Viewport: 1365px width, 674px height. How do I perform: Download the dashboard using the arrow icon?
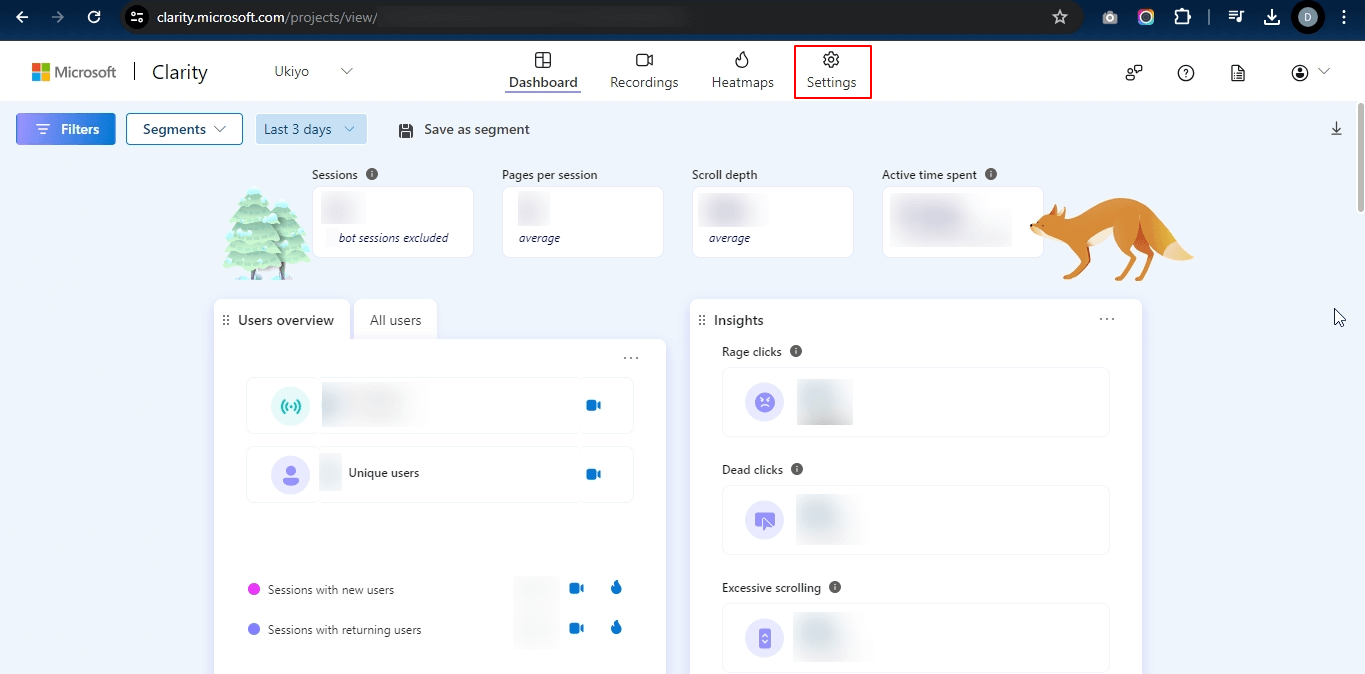tap(1336, 129)
